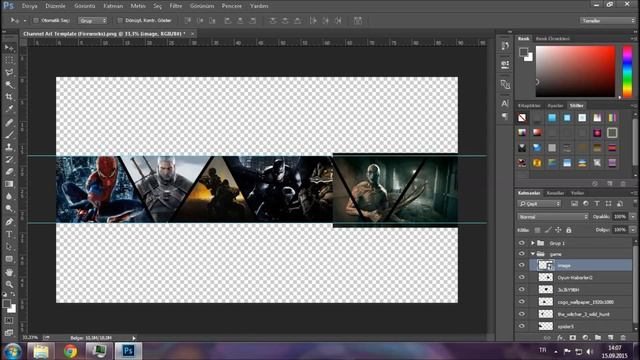The height and width of the screenshot is (360, 640).
Task: Select the Rectangle shape tool
Action: point(9,259)
